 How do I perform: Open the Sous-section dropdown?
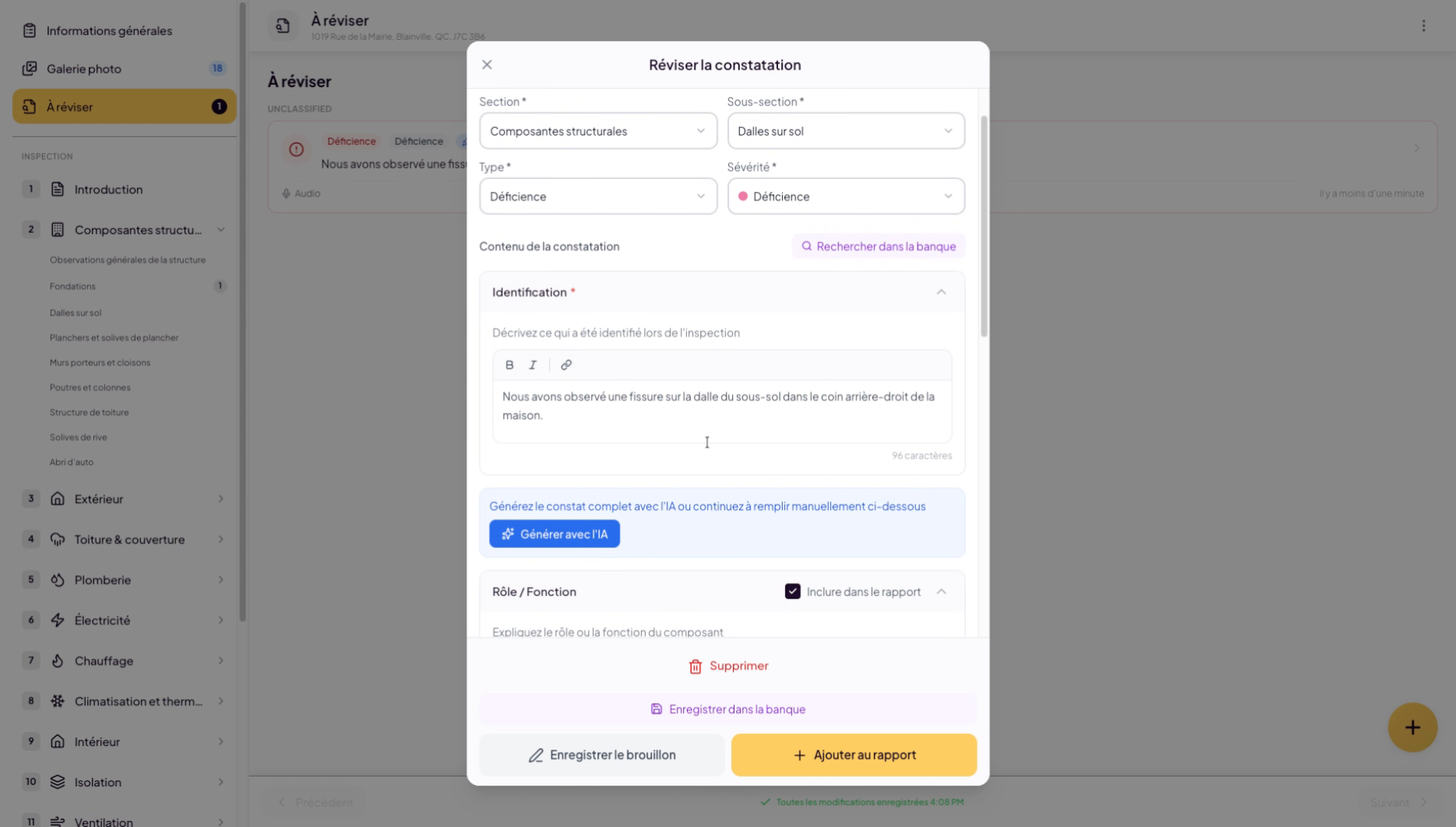[846, 131]
